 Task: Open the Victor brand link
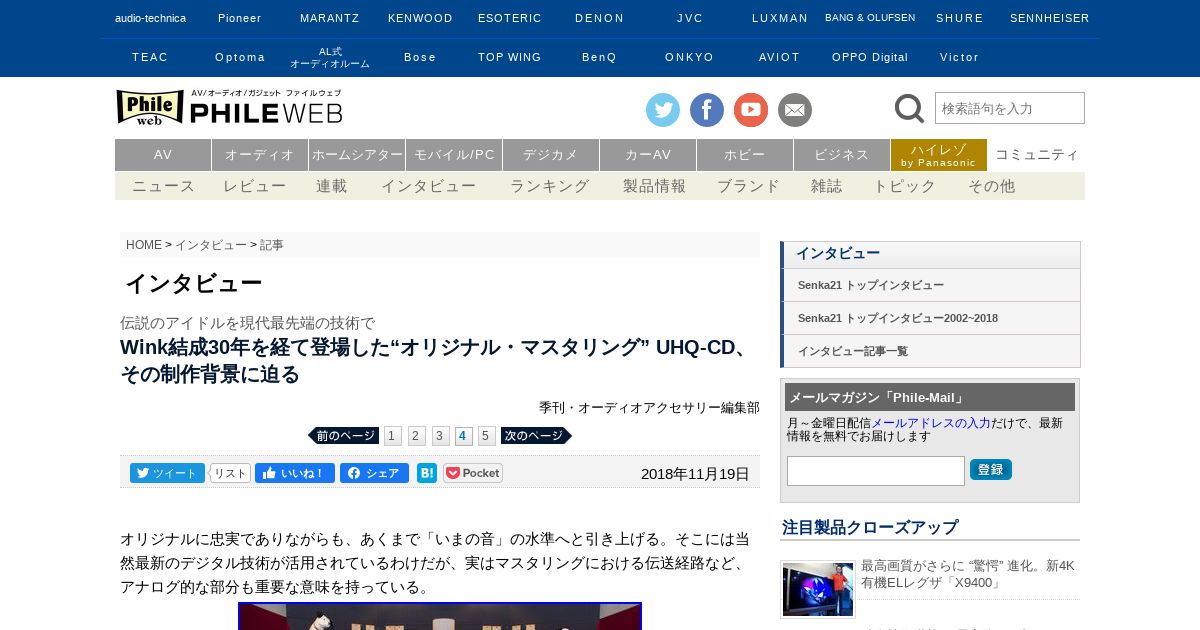[x=960, y=57]
